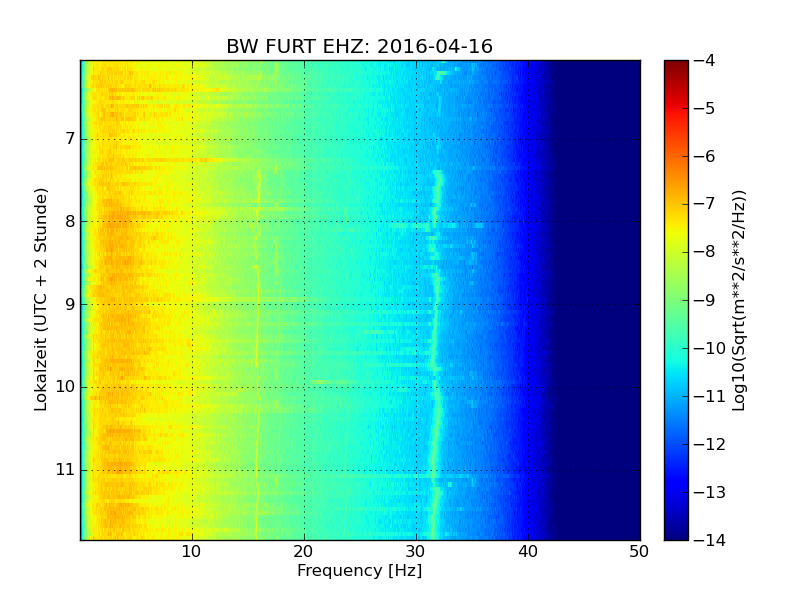The height and width of the screenshot is (600, 800).
Task: Click the 'Frequency [Hz]' x-axis label
Action: tap(360, 570)
